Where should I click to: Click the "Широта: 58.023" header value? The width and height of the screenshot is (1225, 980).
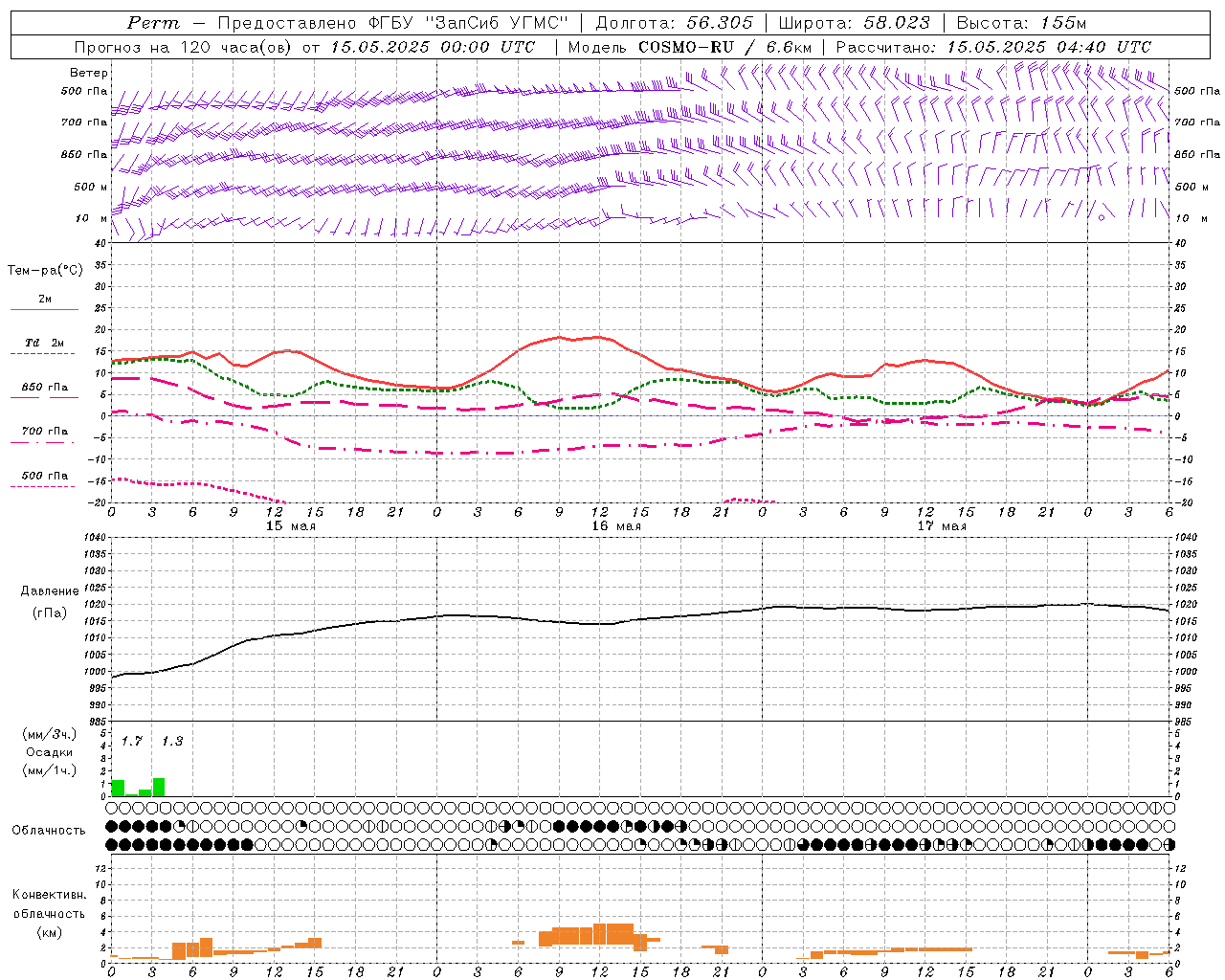click(x=854, y=23)
